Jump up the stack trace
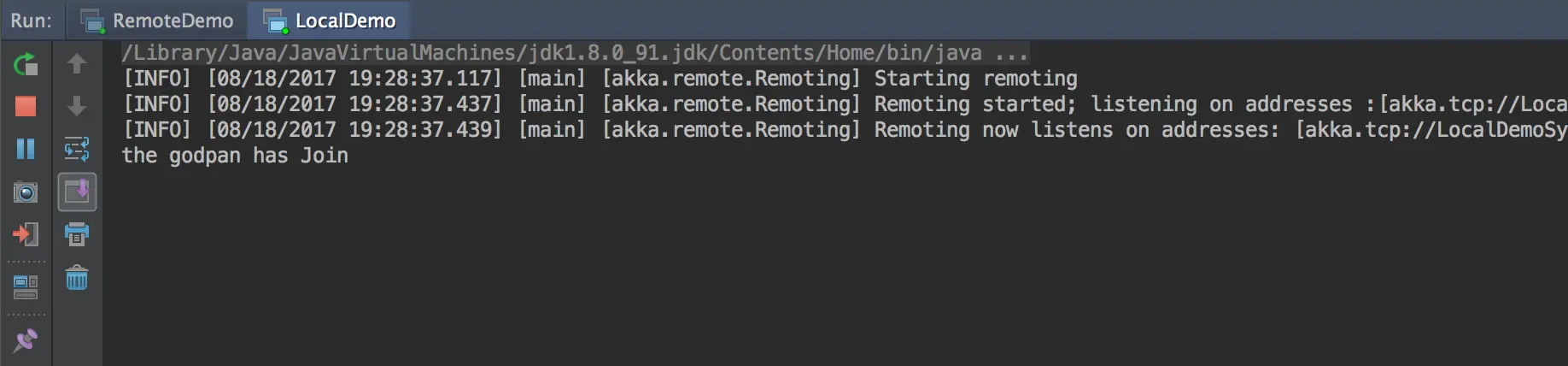This screenshot has width=1568, height=366. 77,64
